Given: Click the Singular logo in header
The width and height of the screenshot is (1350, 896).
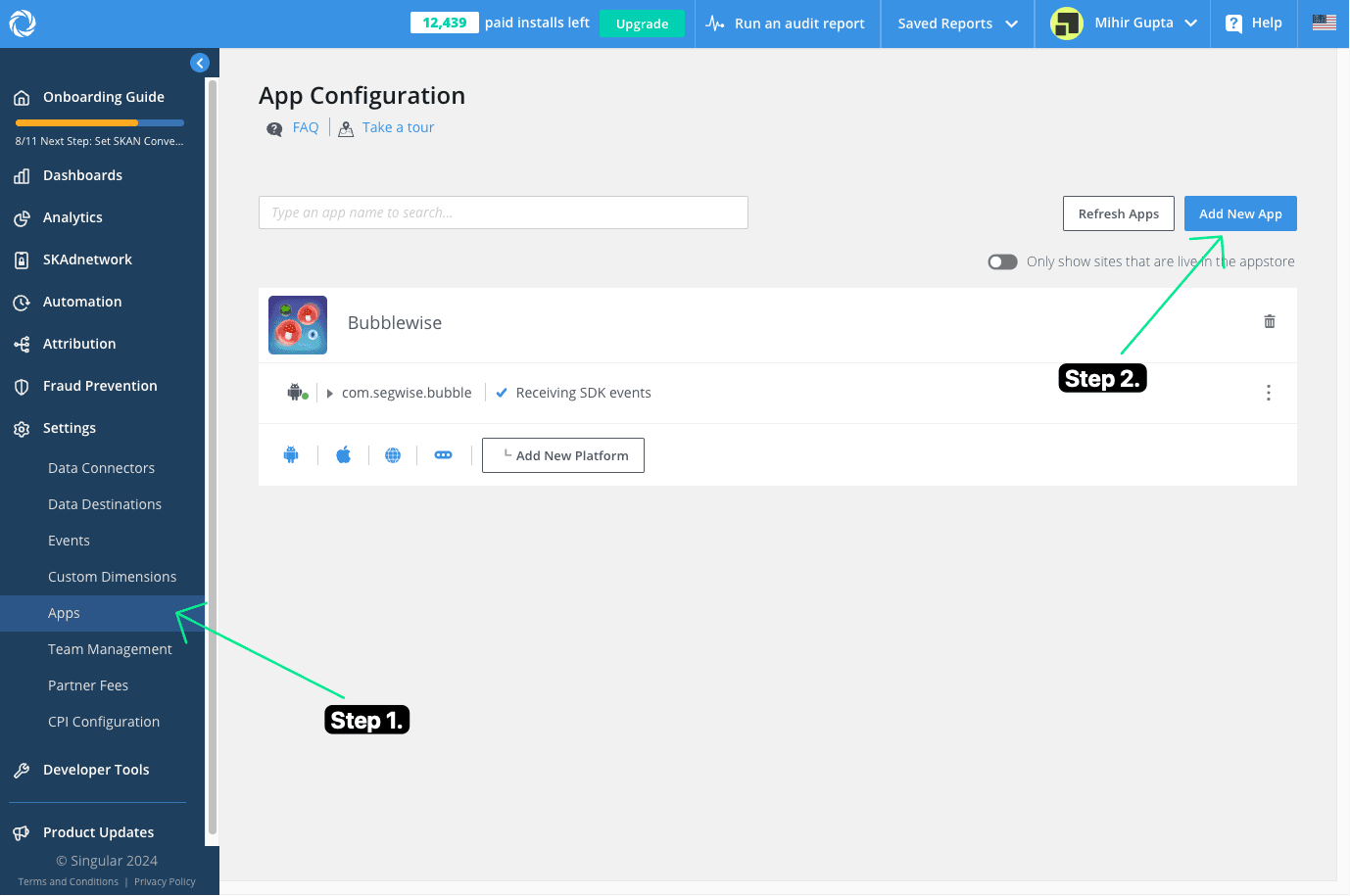Looking at the screenshot, I should pos(23,23).
